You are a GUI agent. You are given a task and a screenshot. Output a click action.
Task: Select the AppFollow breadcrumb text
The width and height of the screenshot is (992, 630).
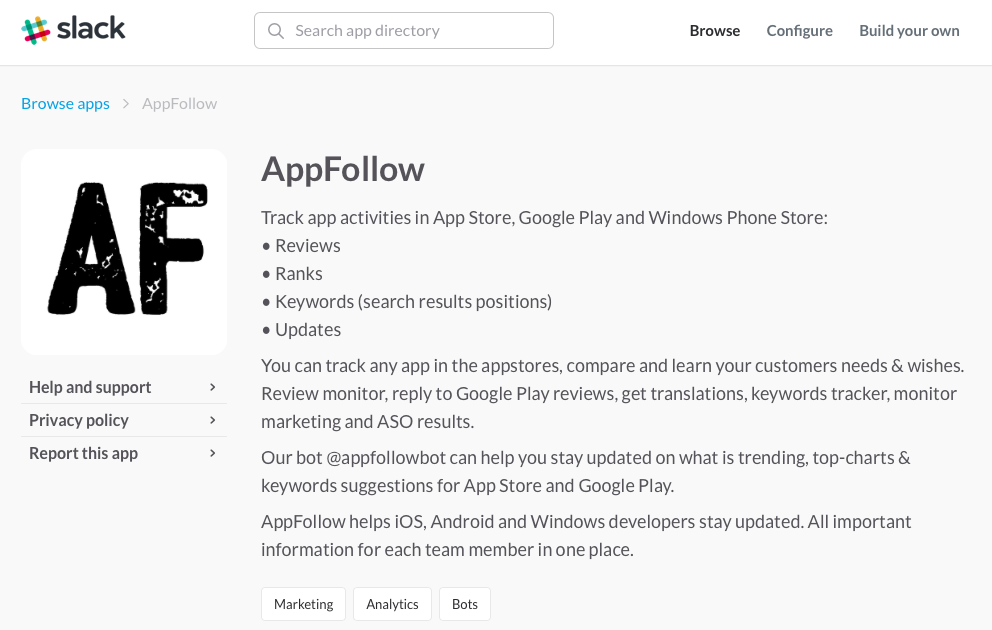(x=180, y=104)
